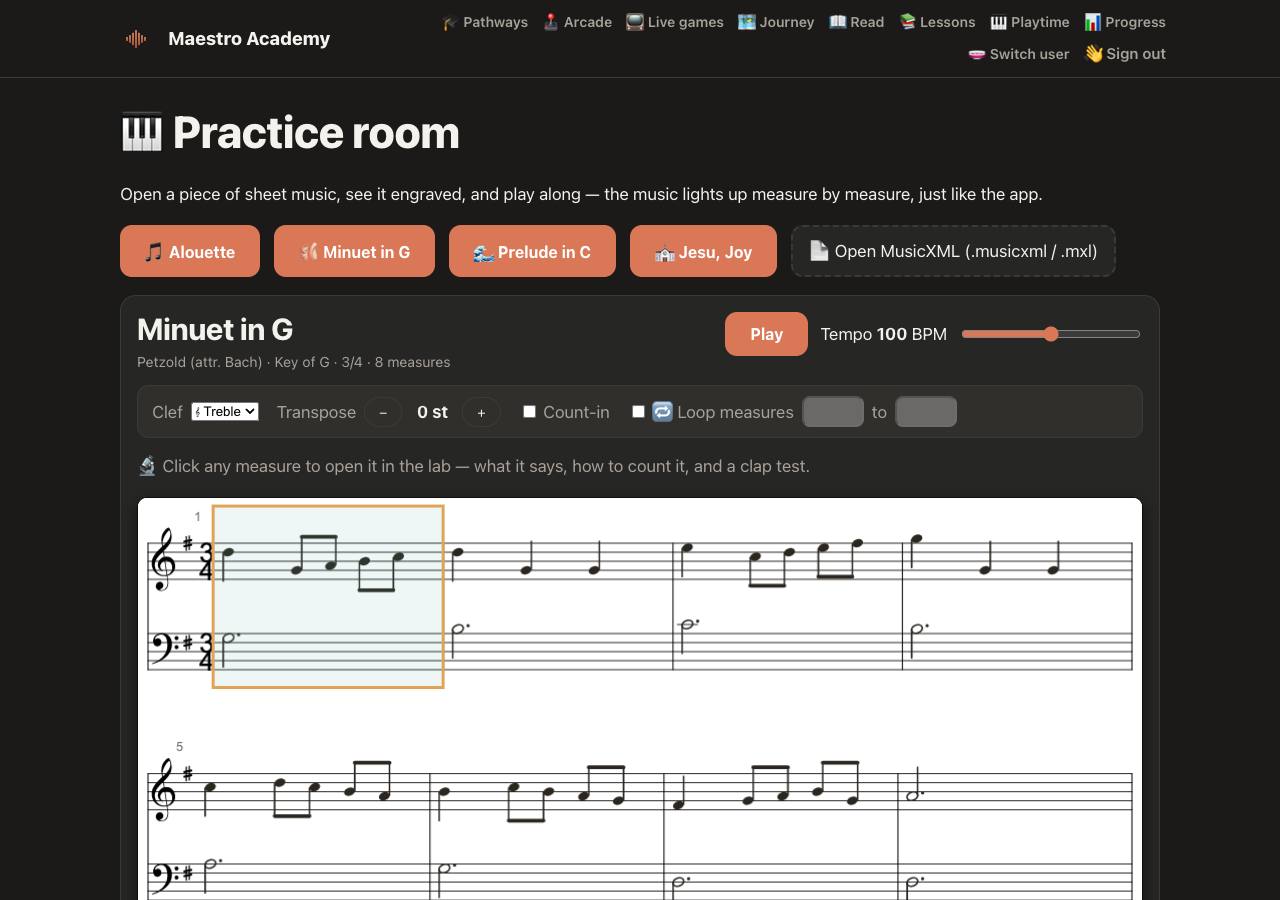Lower transpose with the minus button
Image resolution: width=1280 pixels, height=900 pixels.
click(x=383, y=412)
